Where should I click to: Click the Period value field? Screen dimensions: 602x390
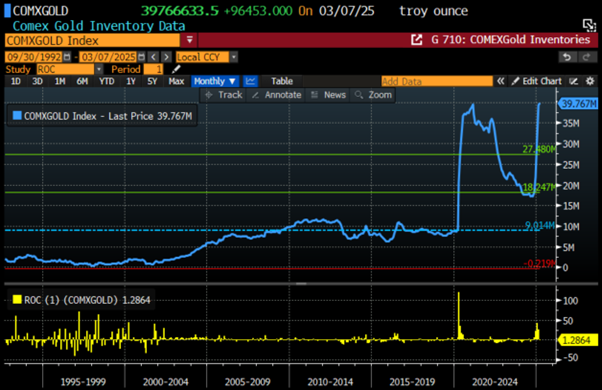pos(153,69)
